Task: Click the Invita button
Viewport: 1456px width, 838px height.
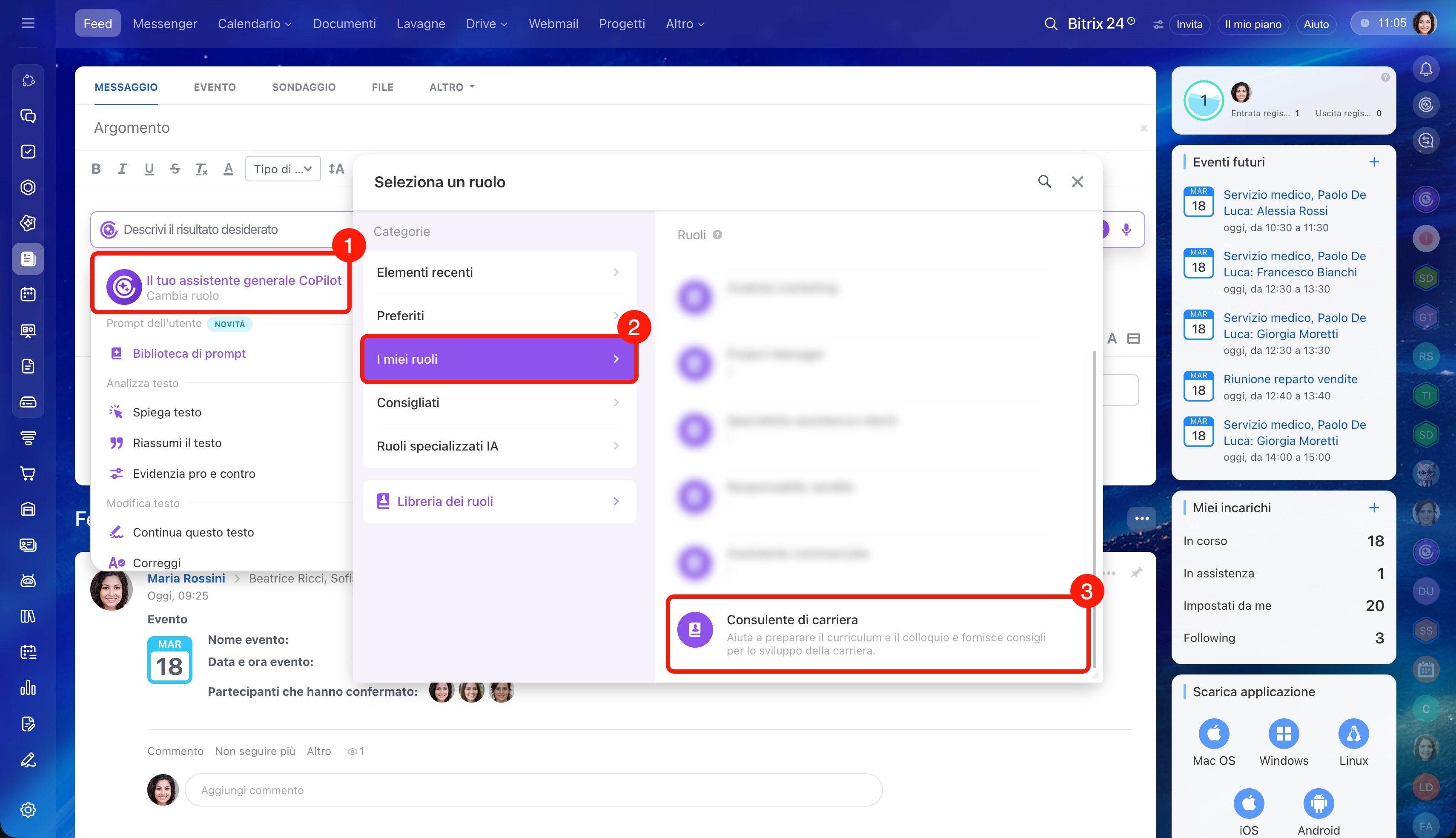Action: [x=1189, y=24]
